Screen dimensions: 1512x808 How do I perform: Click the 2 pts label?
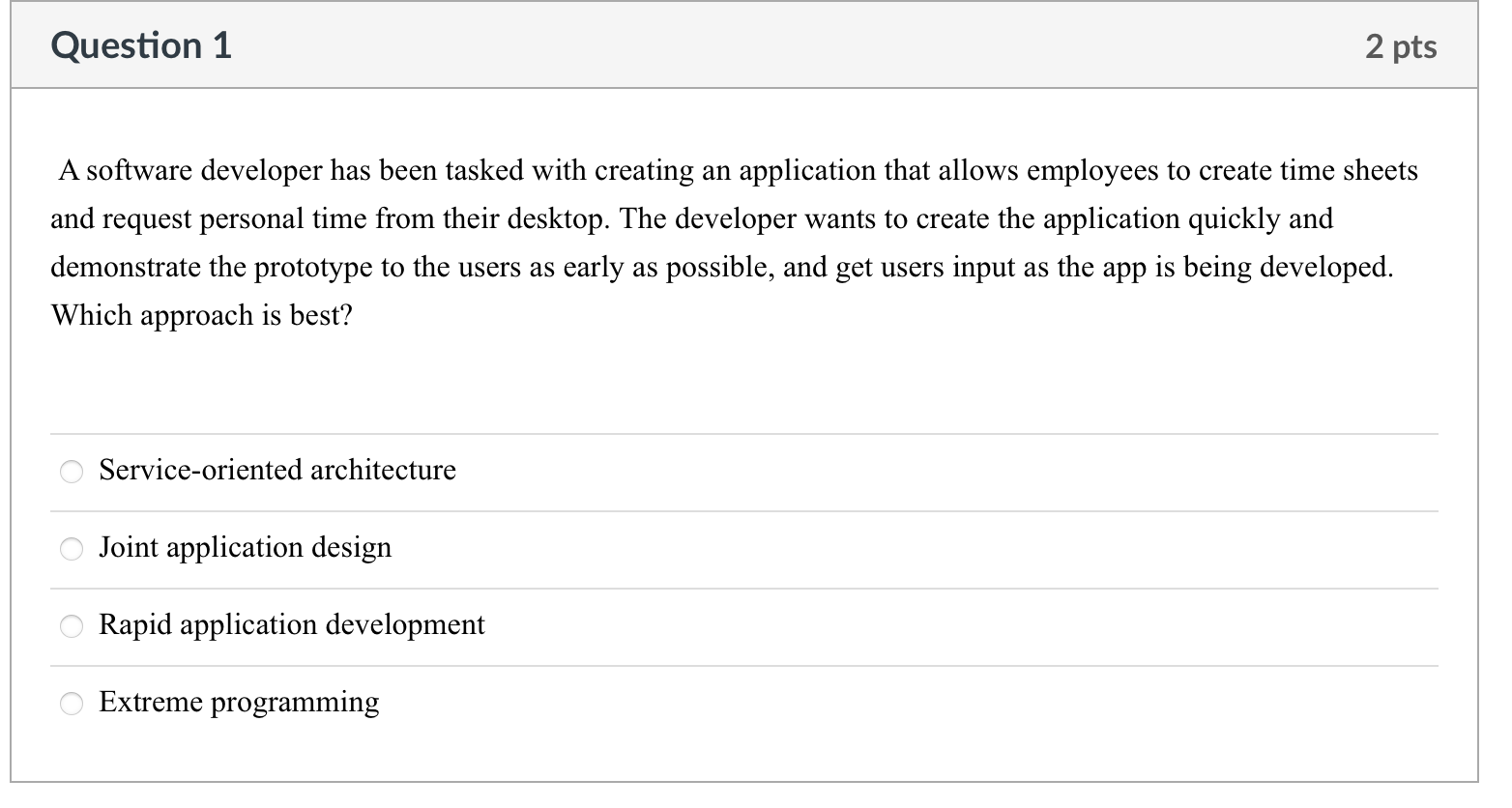[x=1404, y=44]
